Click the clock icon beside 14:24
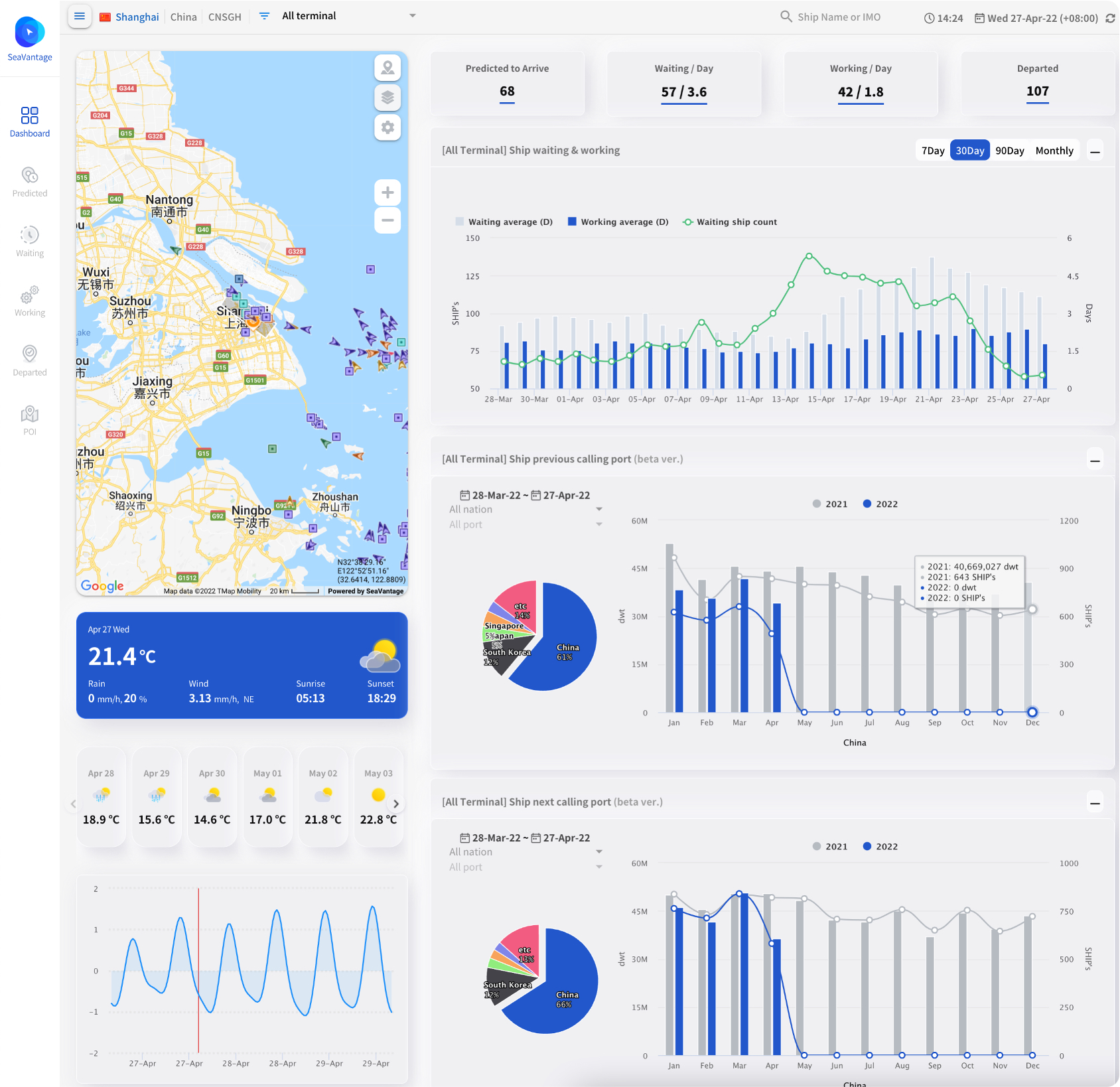 (x=929, y=18)
